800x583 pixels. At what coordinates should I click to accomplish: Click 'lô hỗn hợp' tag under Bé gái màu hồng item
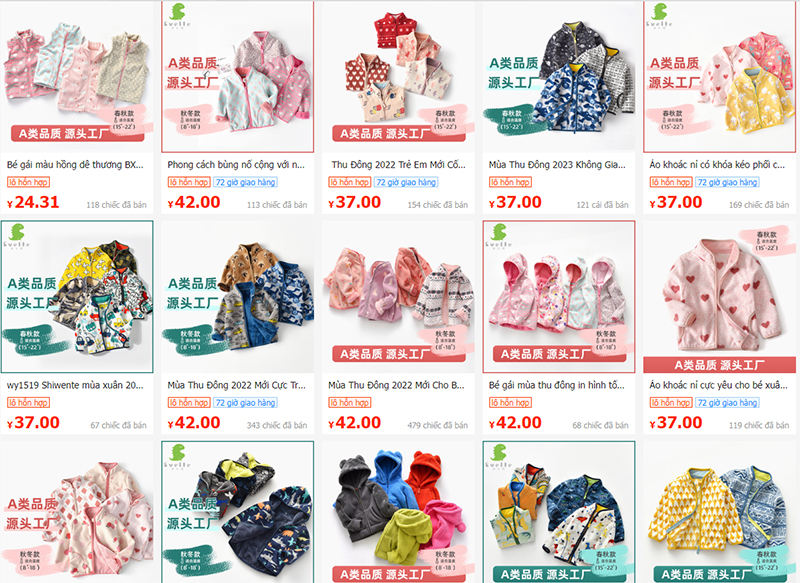pos(28,182)
